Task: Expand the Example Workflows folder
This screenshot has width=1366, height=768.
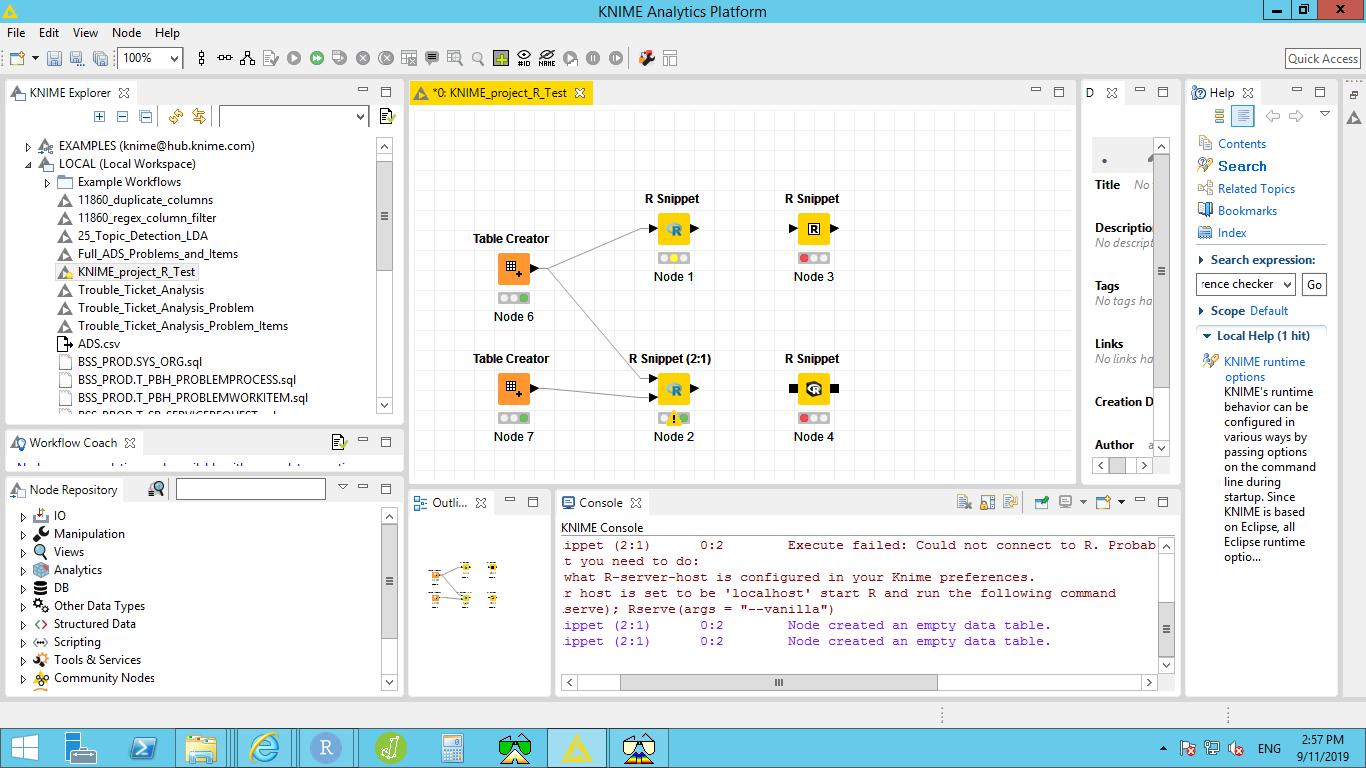Action: [47, 182]
